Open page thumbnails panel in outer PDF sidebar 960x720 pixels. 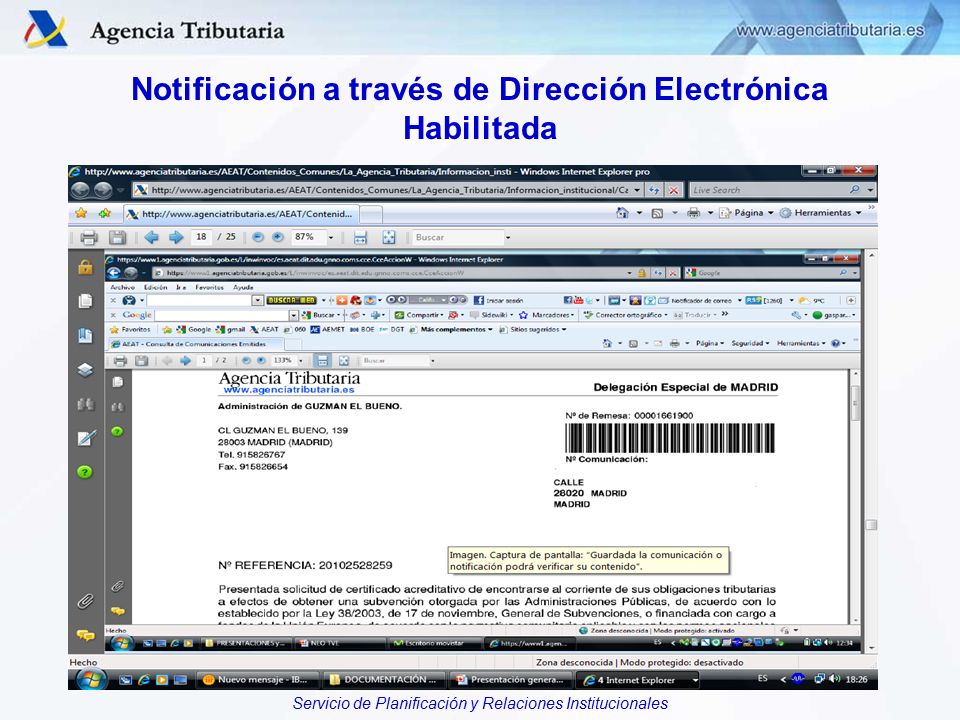(85, 301)
